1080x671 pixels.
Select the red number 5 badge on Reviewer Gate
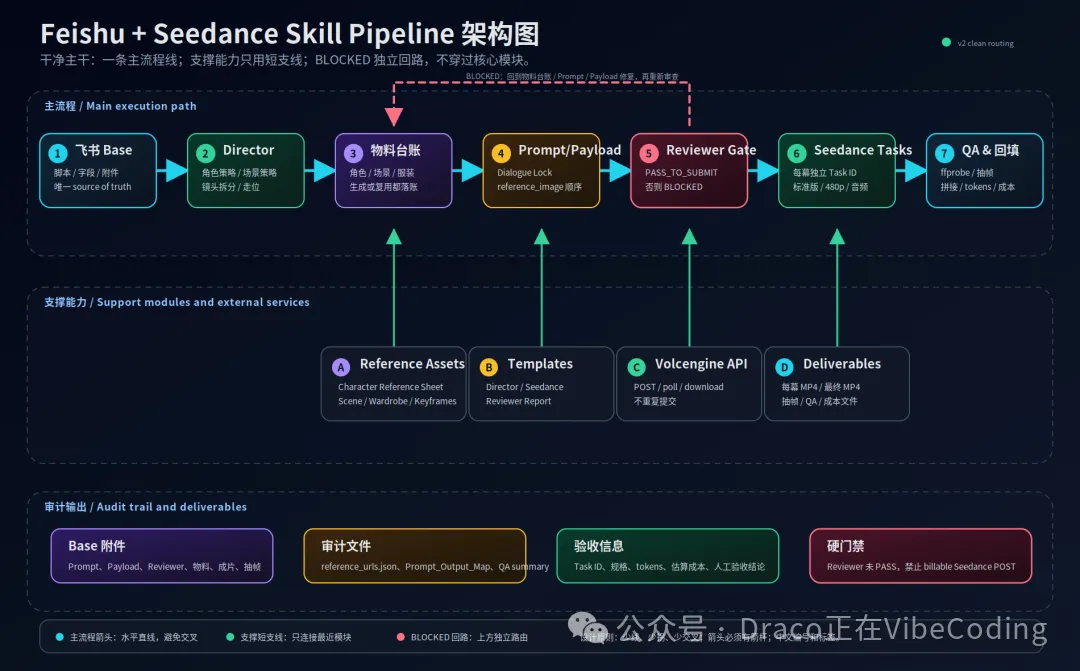(x=649, y=153)
